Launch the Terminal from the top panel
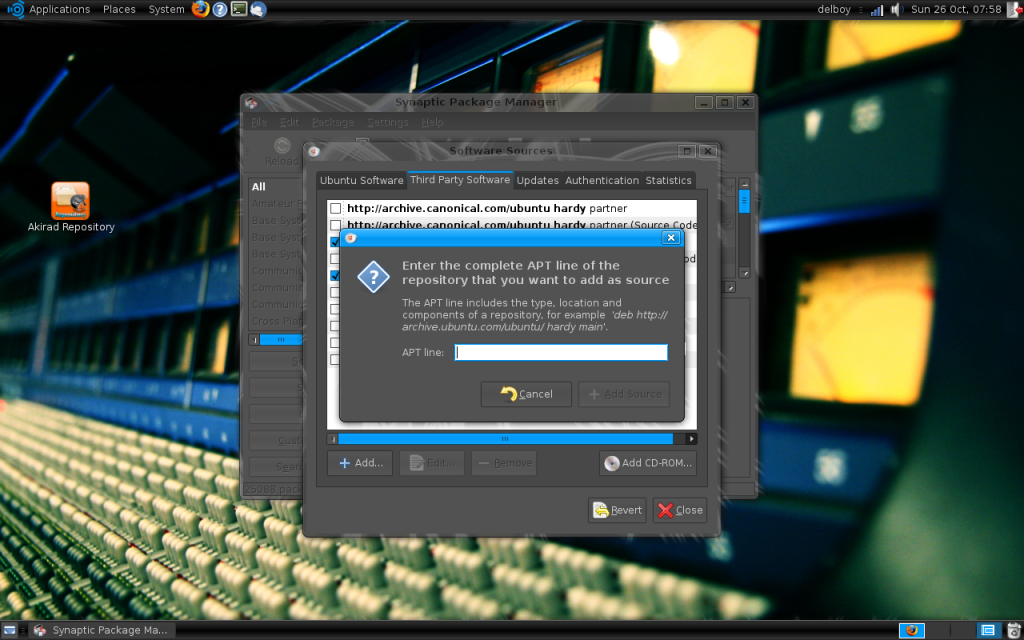Screen dimensions: 1024x640 (239, 9)
